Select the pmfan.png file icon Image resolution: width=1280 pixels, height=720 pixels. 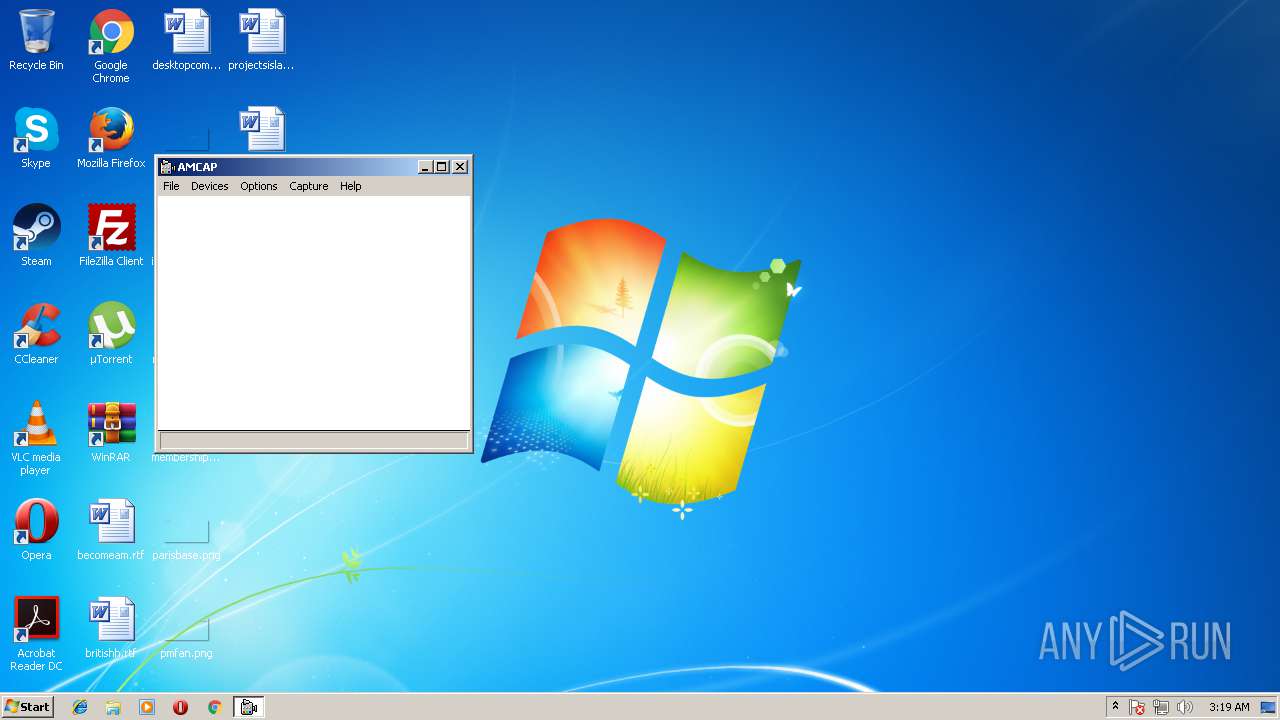pyautogui.click(x=186, y=638)
